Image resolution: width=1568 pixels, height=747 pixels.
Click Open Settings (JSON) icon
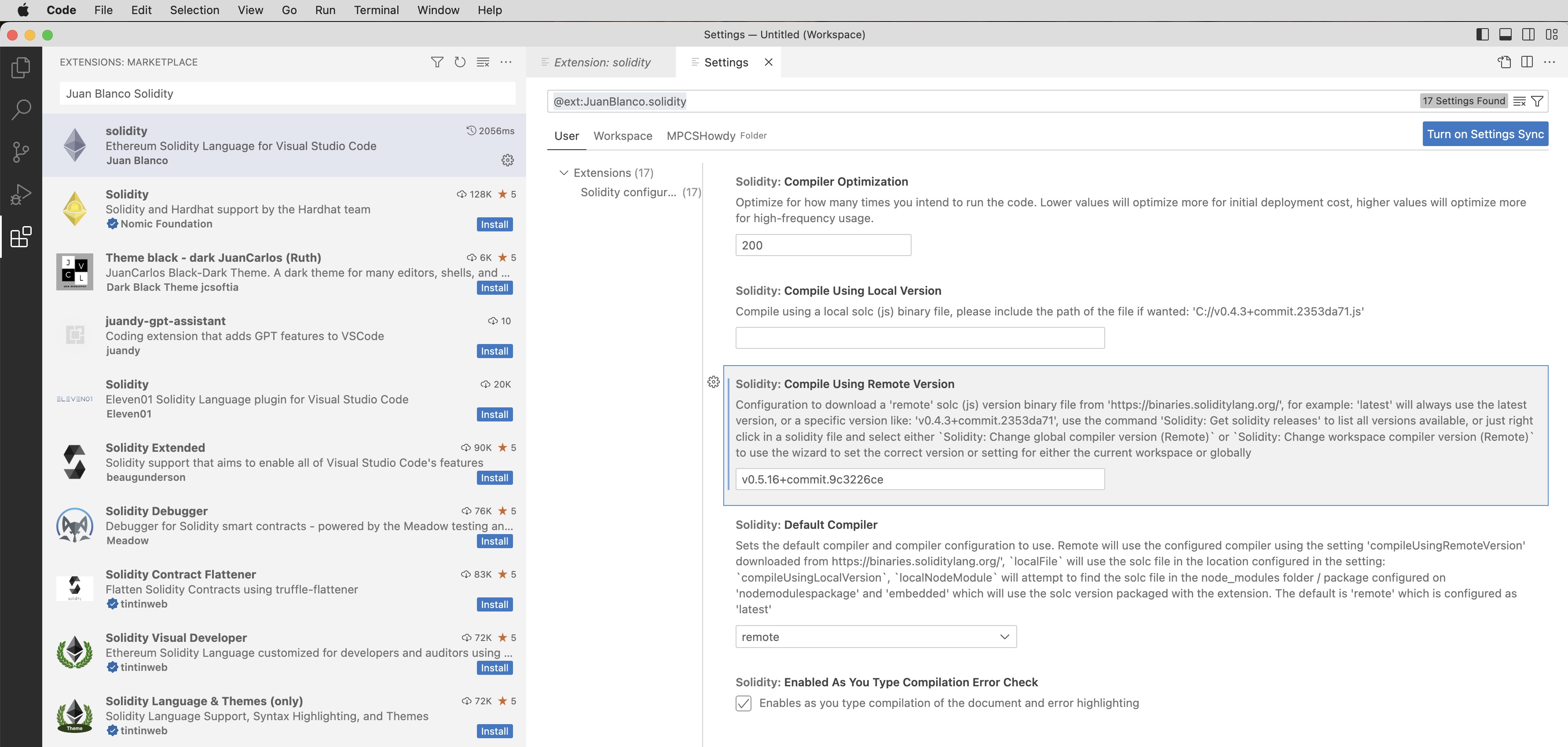1504,62
